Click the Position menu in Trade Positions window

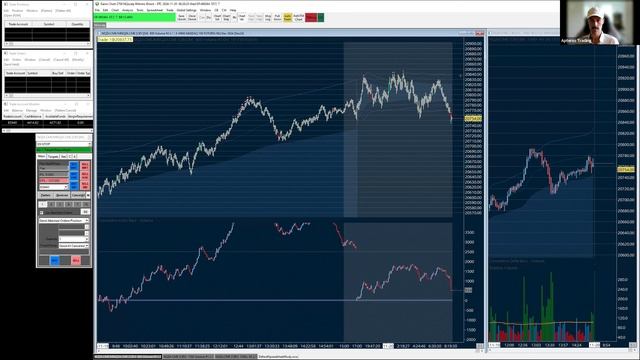[x=18, y=11]
